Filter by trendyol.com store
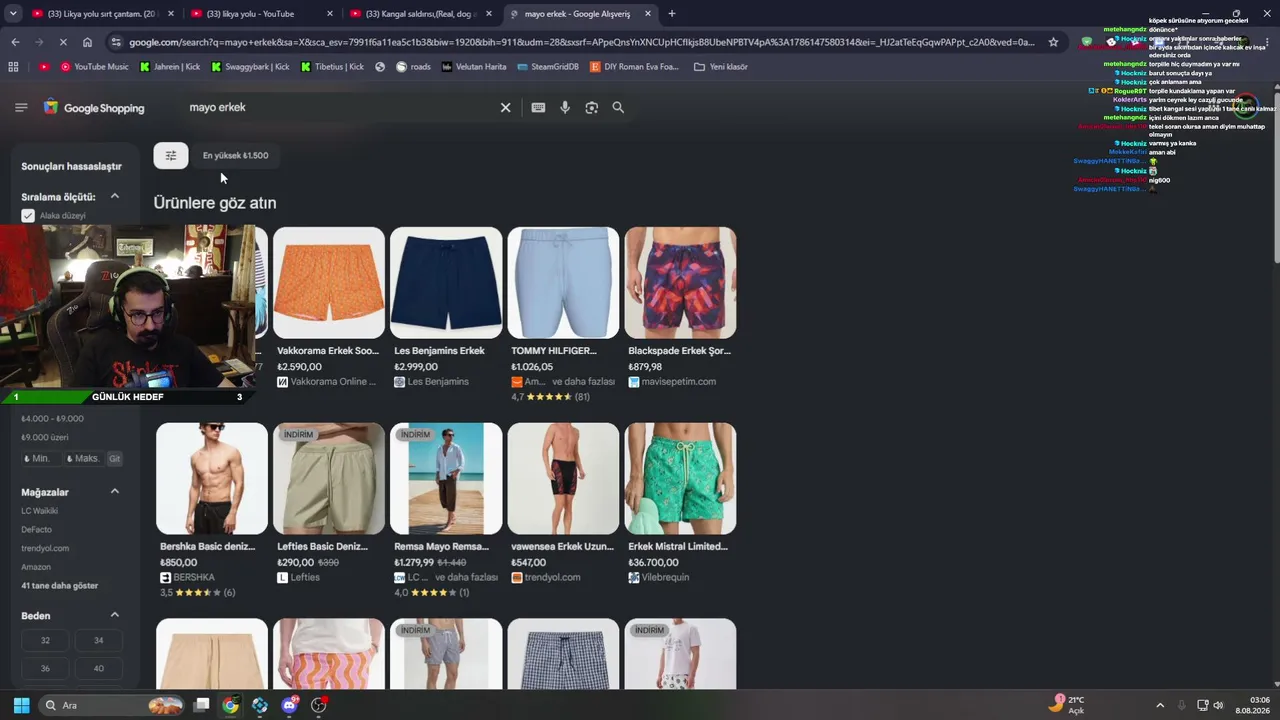1280x720 pixels. pos(45,548)
